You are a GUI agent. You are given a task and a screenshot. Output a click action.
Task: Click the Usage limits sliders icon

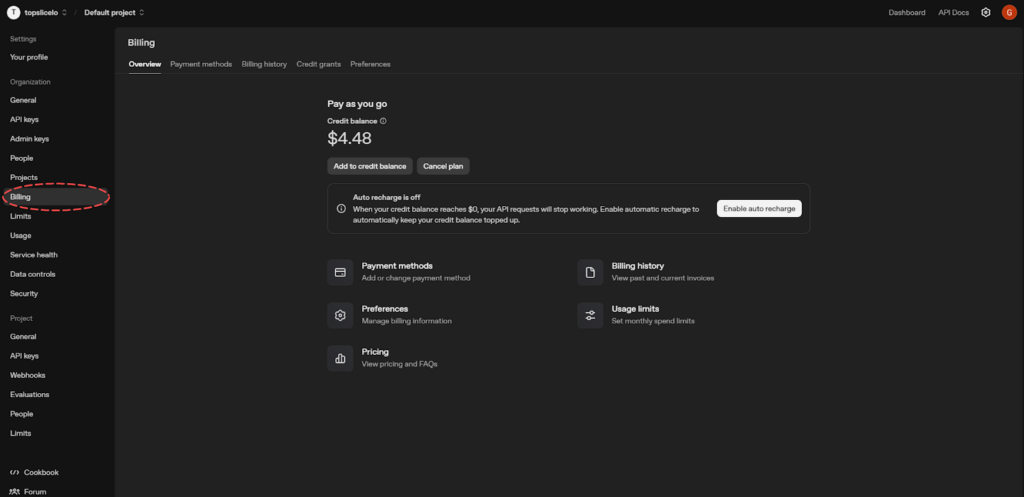(x=590, y=315)
